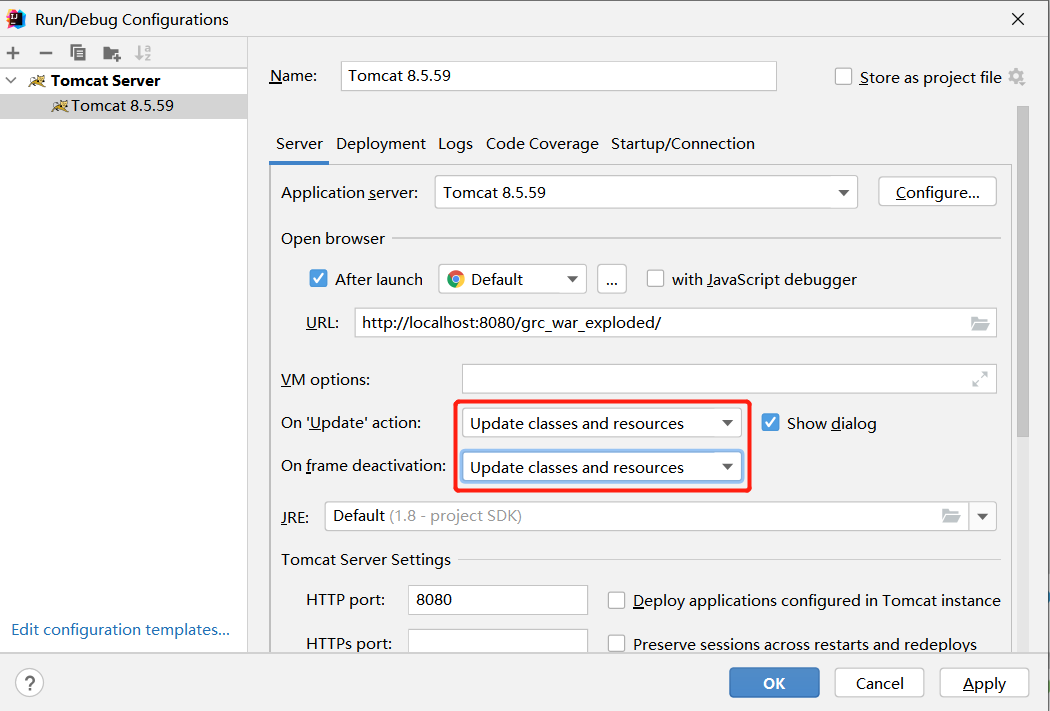Click the Open browser section label
The image size is (1050, 711).
(x=333, y=238)
